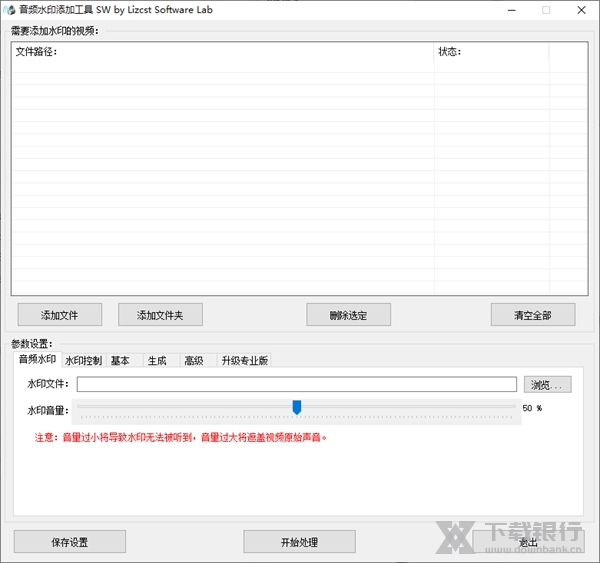Focus the 水印文件 path input field
The width and height of the screenshot is (600, 563).
click(297, 384)
